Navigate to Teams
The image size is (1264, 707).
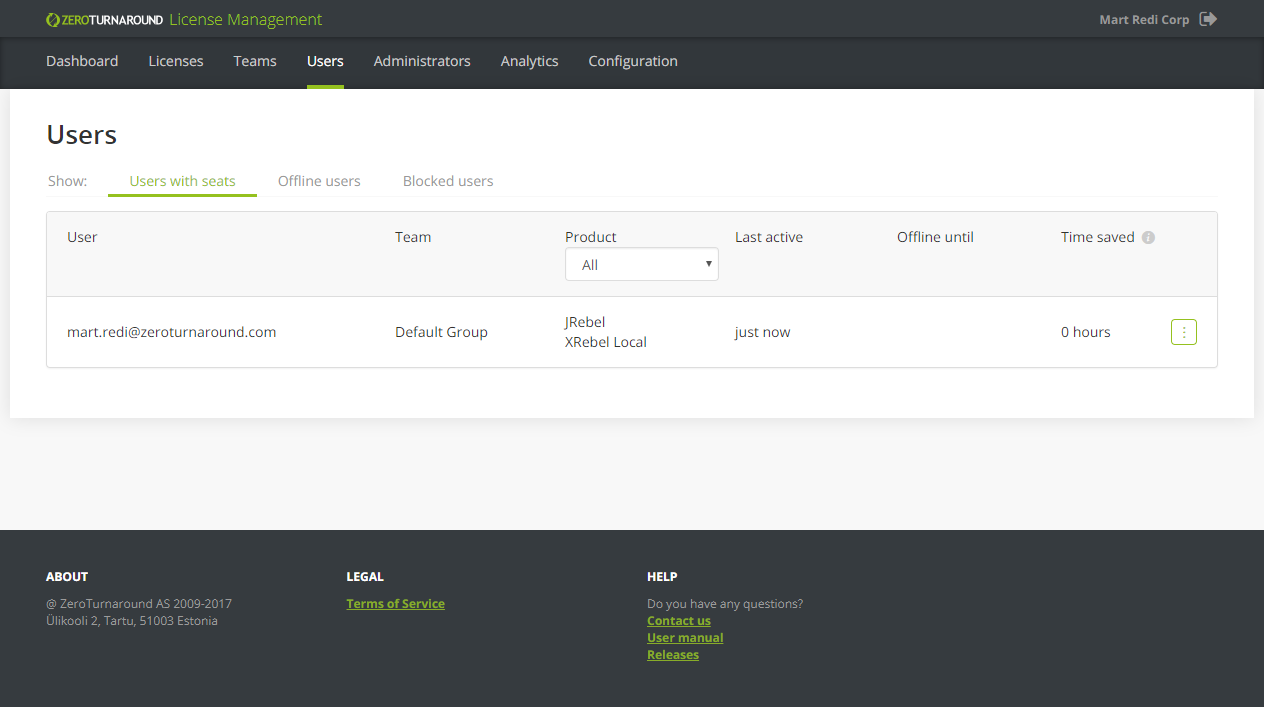coord(255,61)
